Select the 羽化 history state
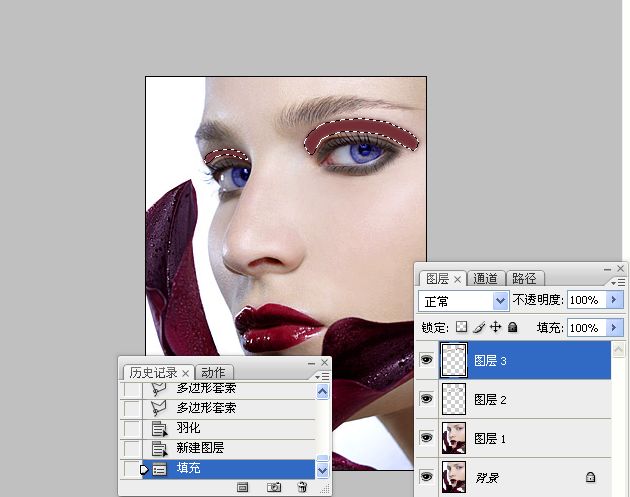The width and height of the screenshot is (630, 497). (229, 428)
